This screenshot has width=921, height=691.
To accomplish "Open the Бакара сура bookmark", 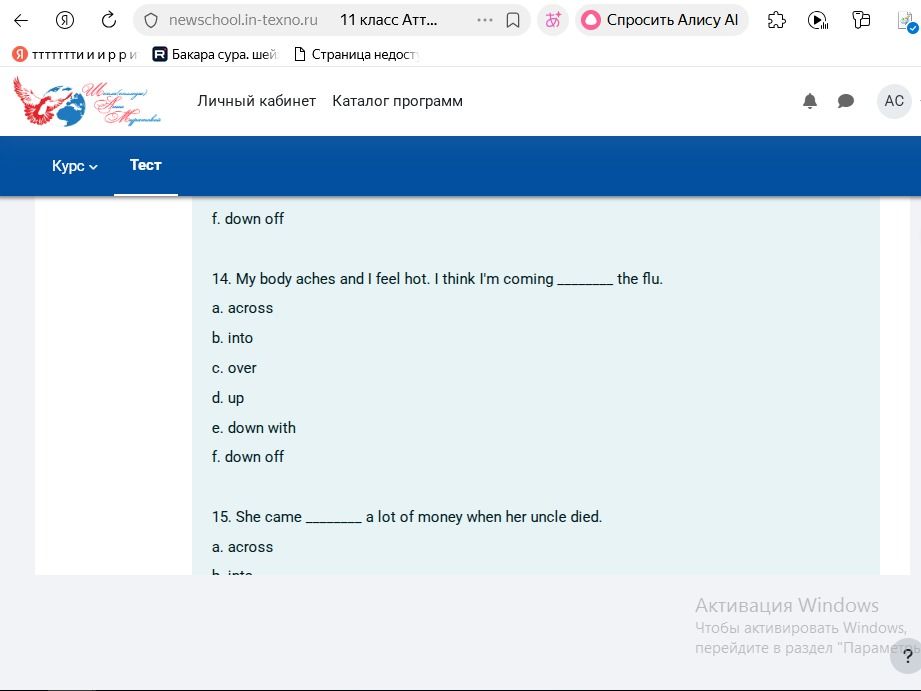I will coord(214,55).
